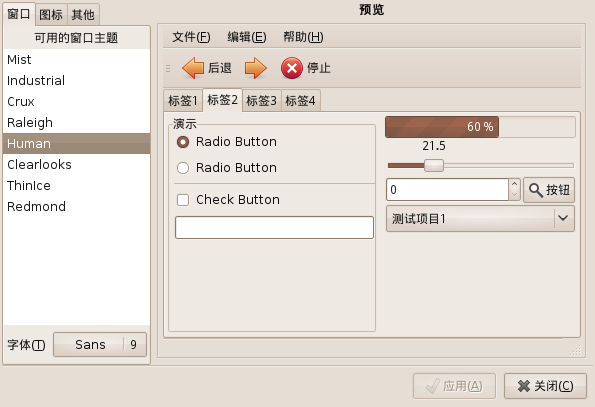Click the orange forward arrow icon
The height and width of the screenshot is (407, 595).
[x=255, y=68]
